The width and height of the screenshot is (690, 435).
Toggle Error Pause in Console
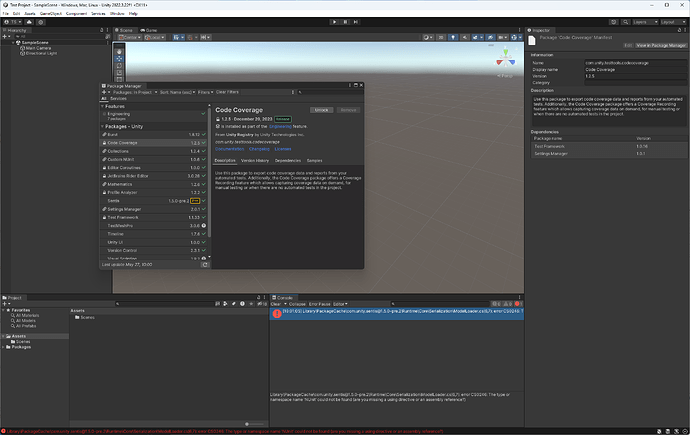click(319, 304)
